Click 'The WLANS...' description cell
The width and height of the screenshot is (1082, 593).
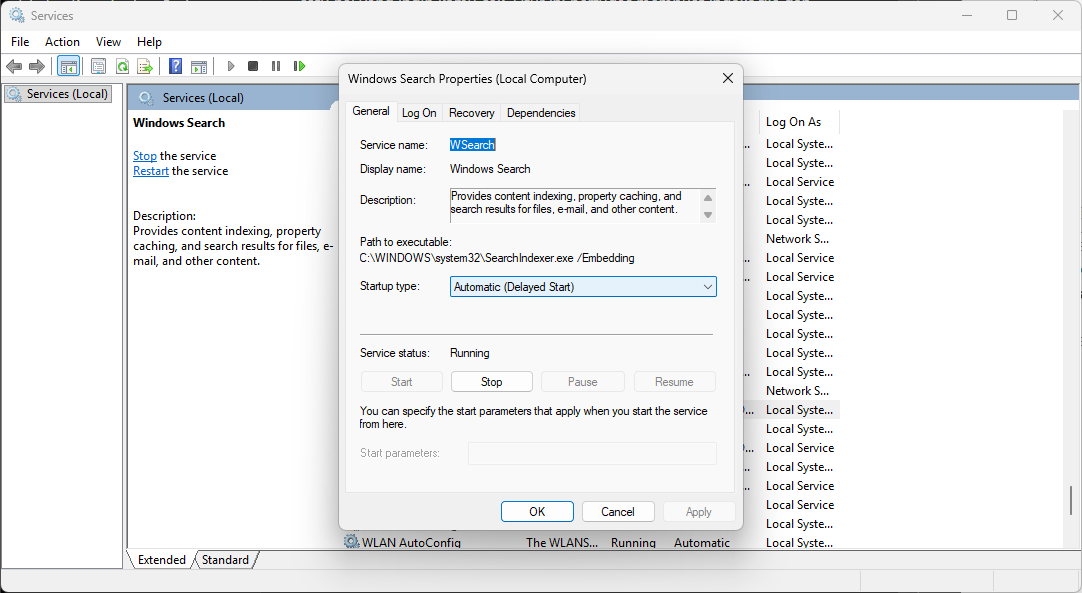pyautogui.click(x=562, y=543)
